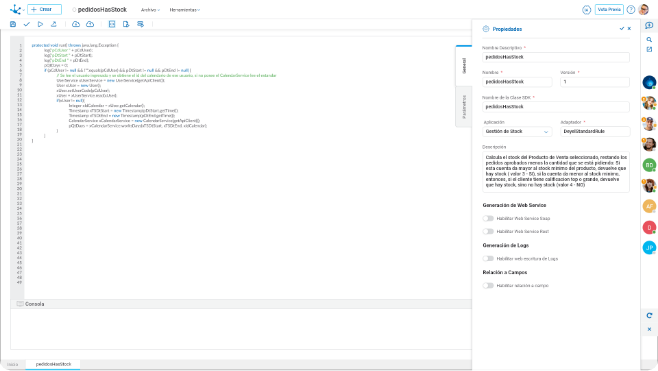
Task: Open the Aplicación dropdown showing Gestión de Stock
Action: click(517, 131)
